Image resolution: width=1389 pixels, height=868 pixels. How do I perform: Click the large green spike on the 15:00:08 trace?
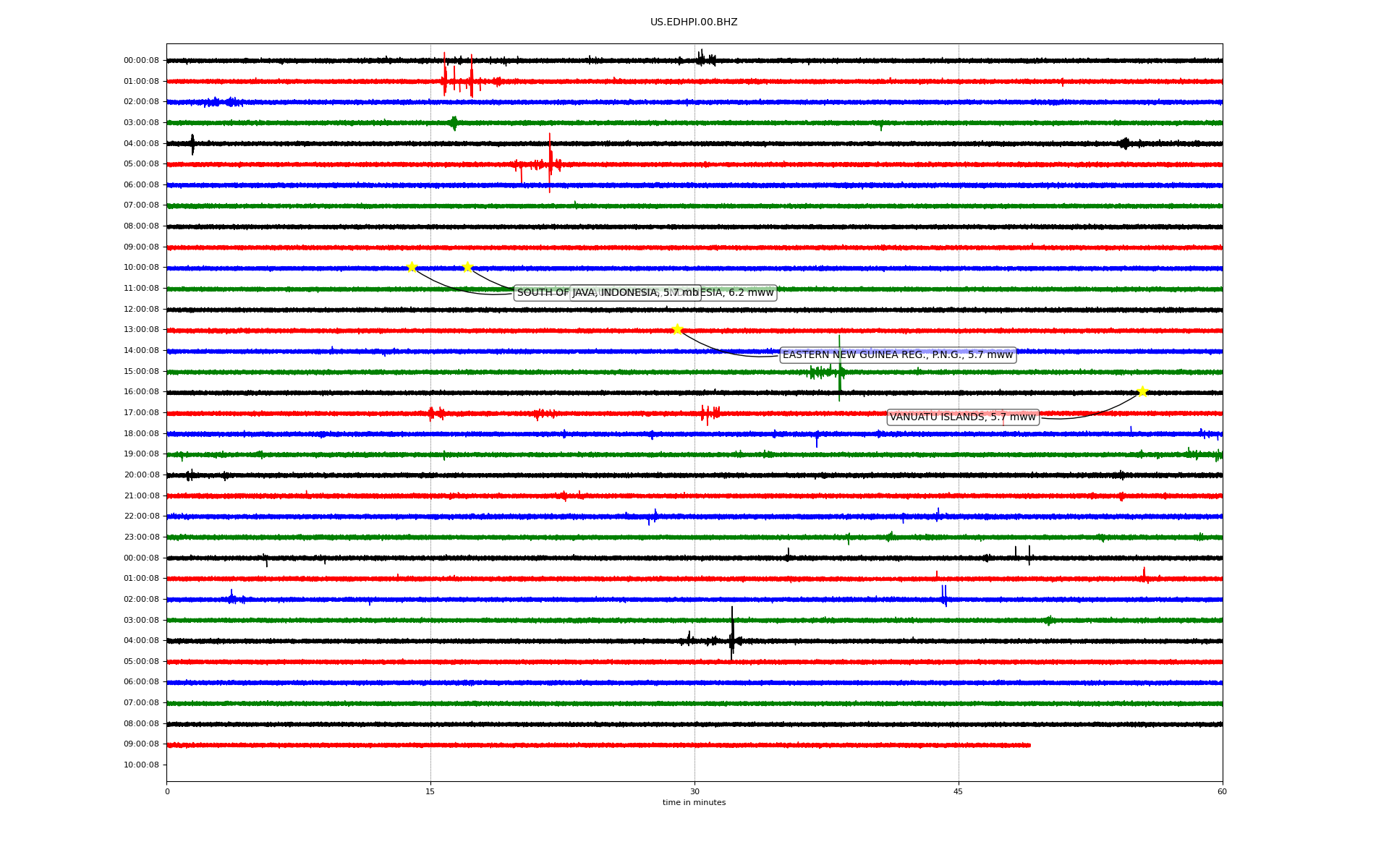839,369
